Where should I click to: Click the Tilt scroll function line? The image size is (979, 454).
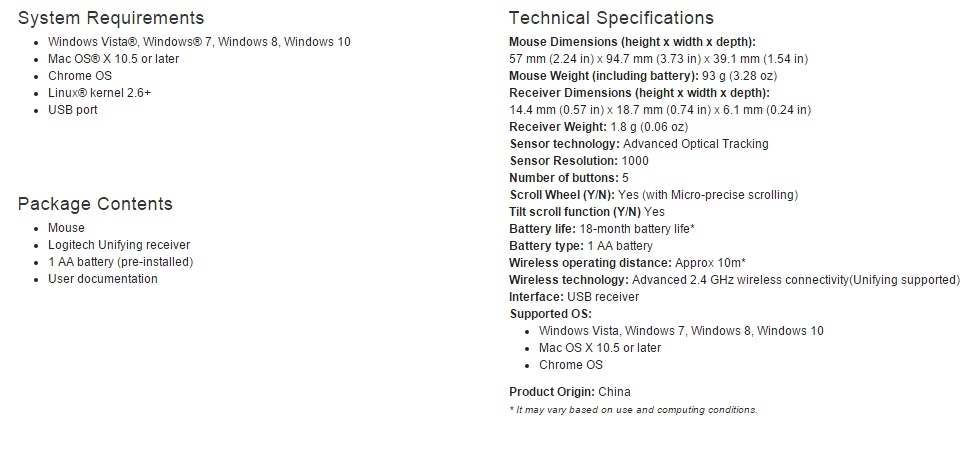pos(587,212)
